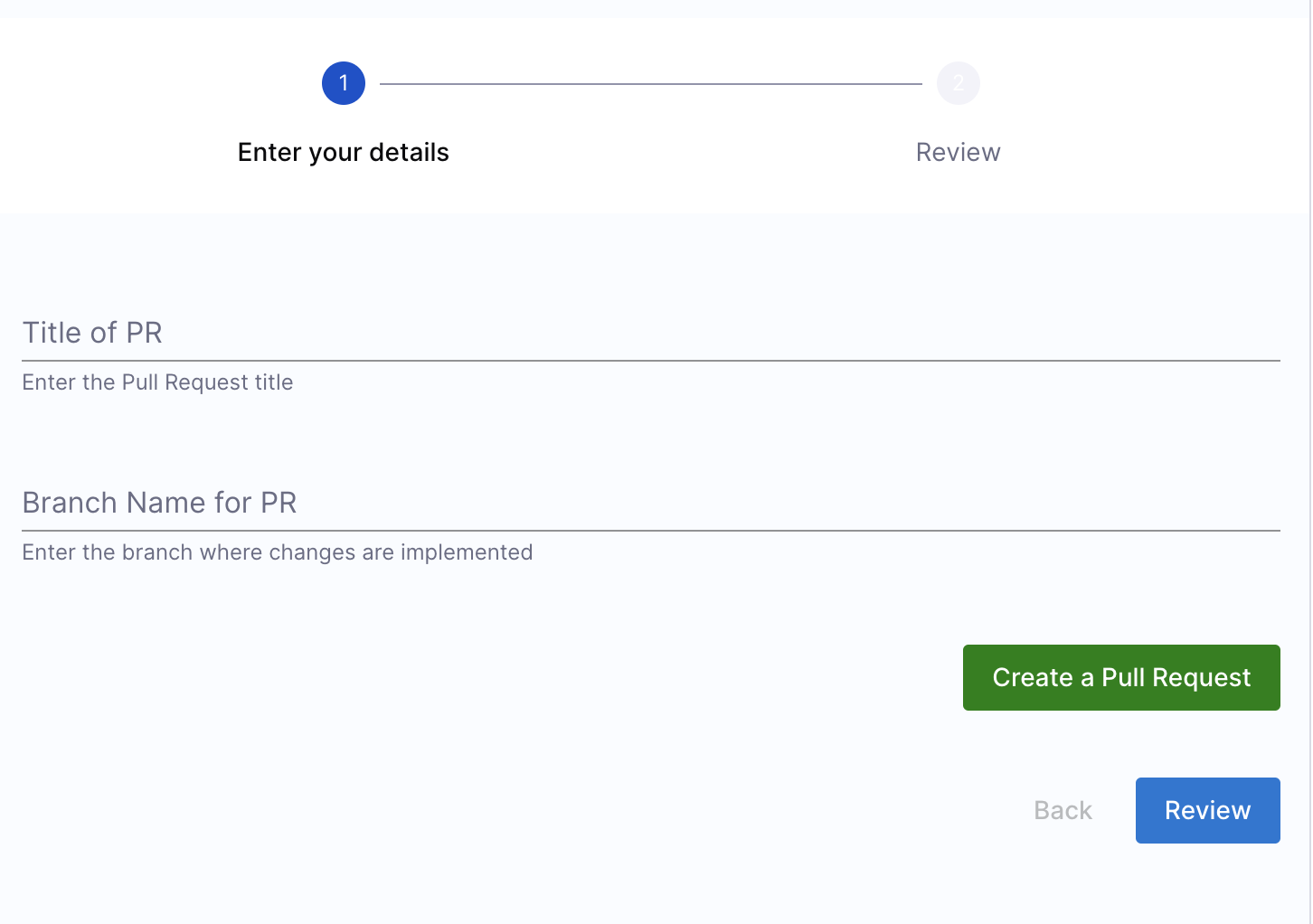Click the step 2 circle indicator
The height and width of the screenshot is (924, 1313).
coord(959,83)
